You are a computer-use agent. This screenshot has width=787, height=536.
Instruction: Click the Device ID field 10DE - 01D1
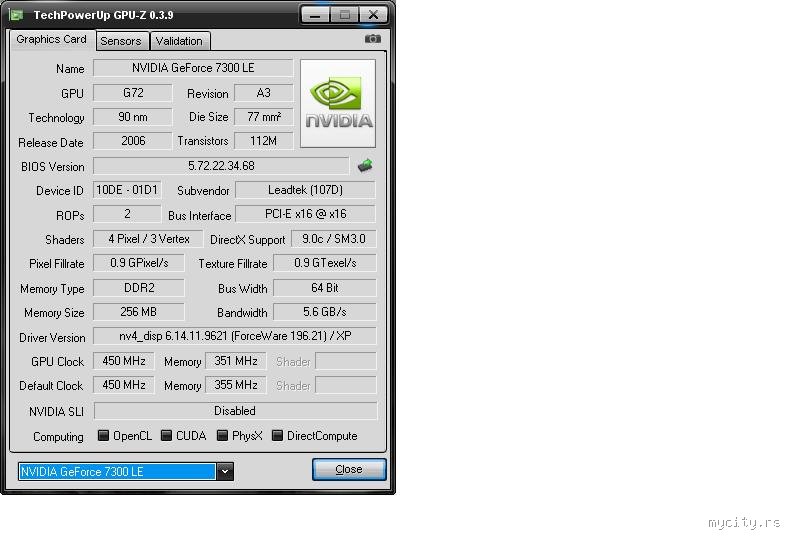pyautogui.click(x=127, y=190)
